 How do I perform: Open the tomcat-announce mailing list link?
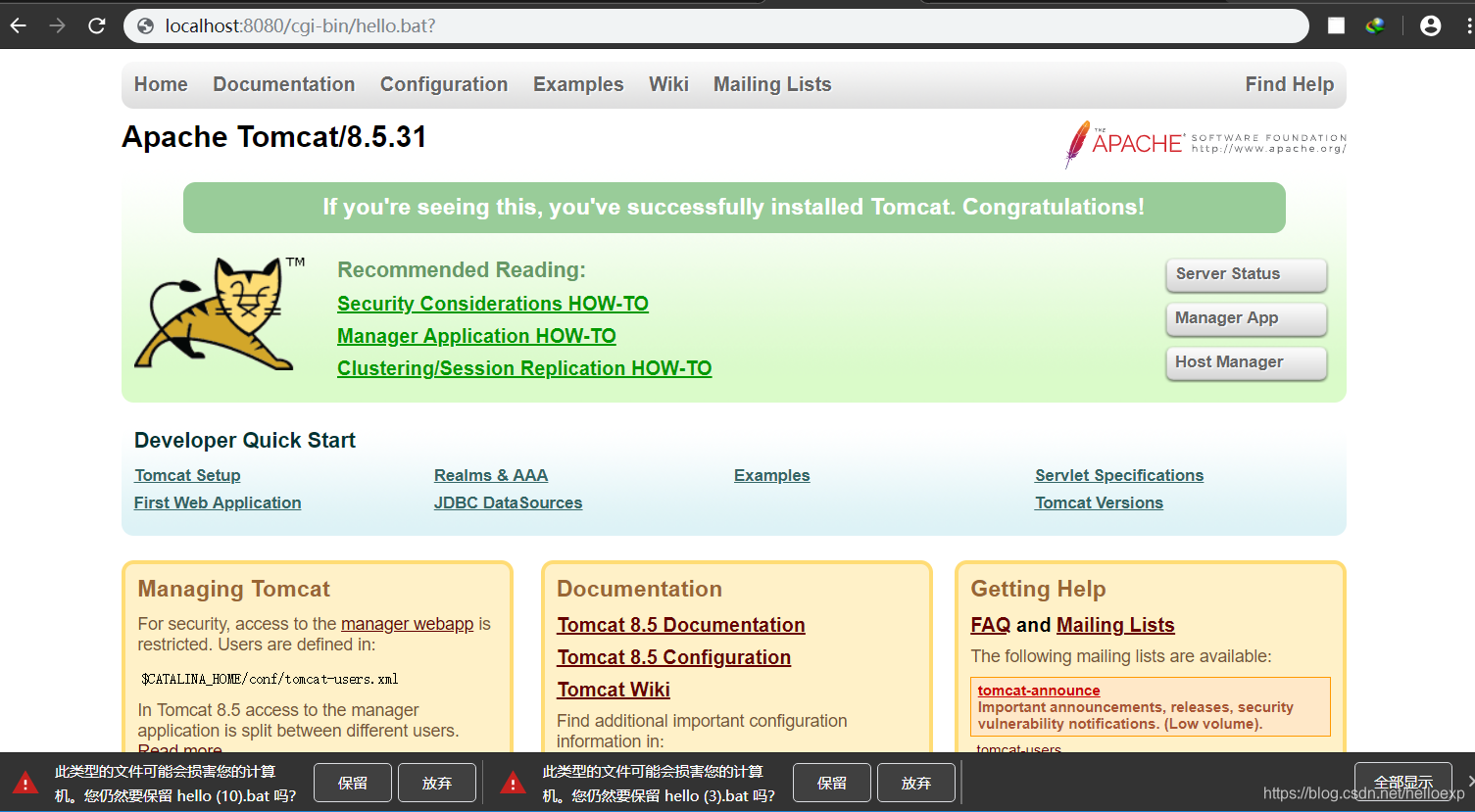[1039, 691]
